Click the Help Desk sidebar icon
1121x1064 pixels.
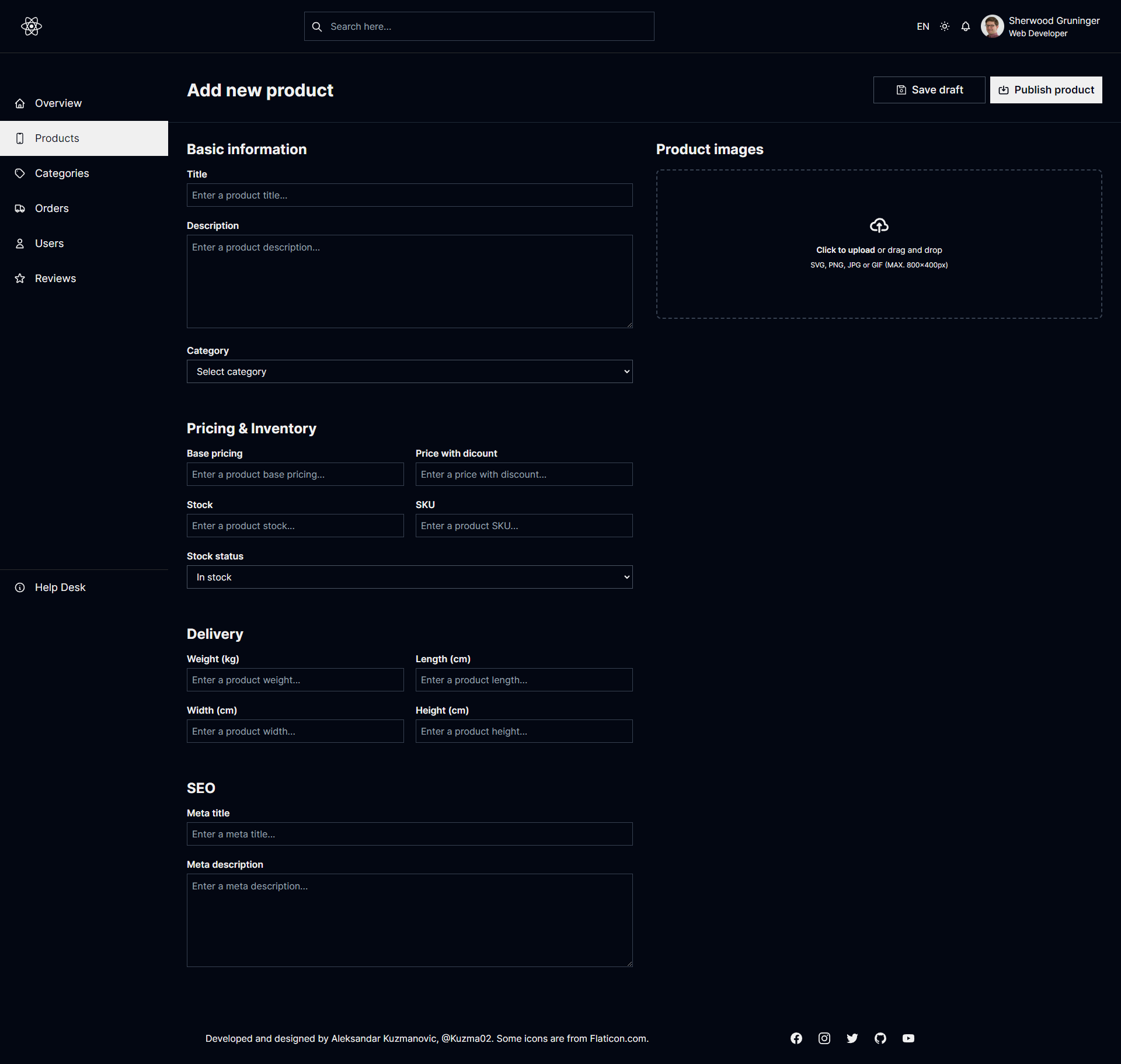(x=21, y=587)
